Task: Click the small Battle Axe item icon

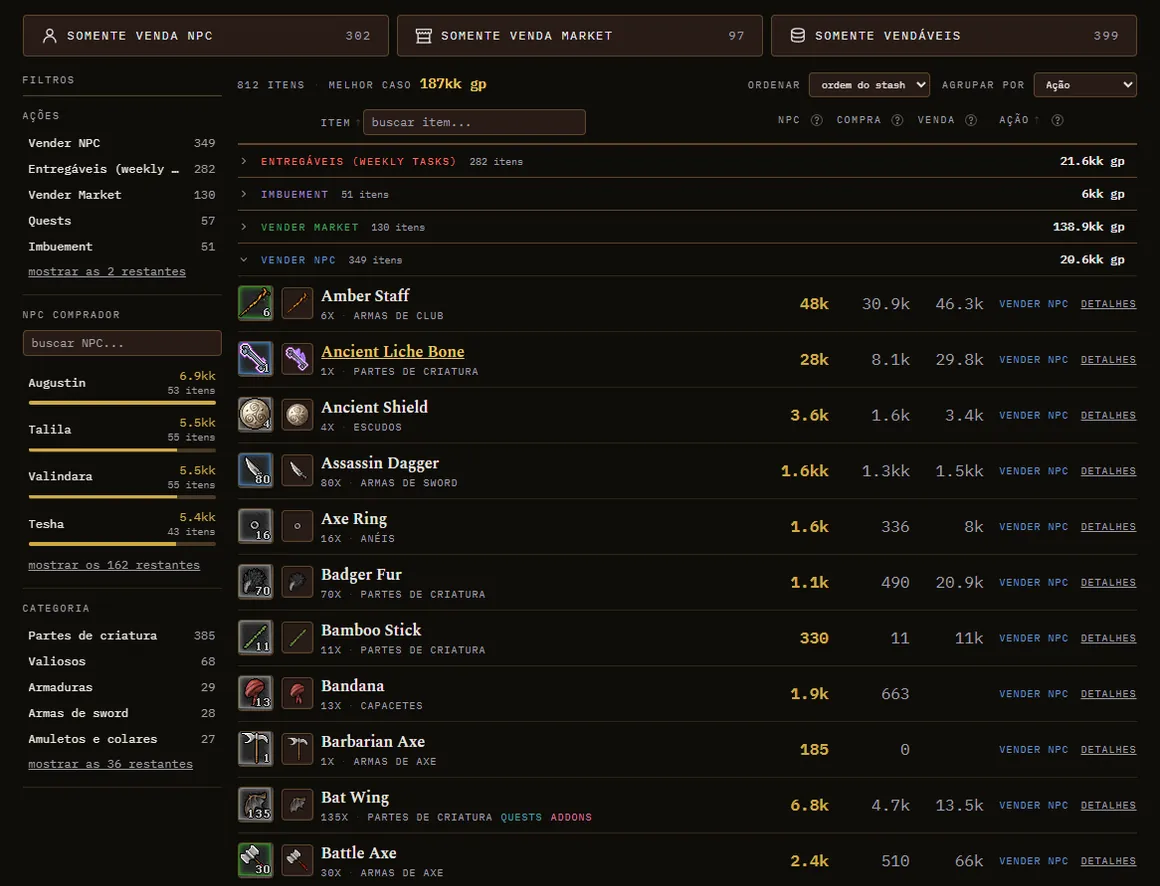Action: coord(297,861)
